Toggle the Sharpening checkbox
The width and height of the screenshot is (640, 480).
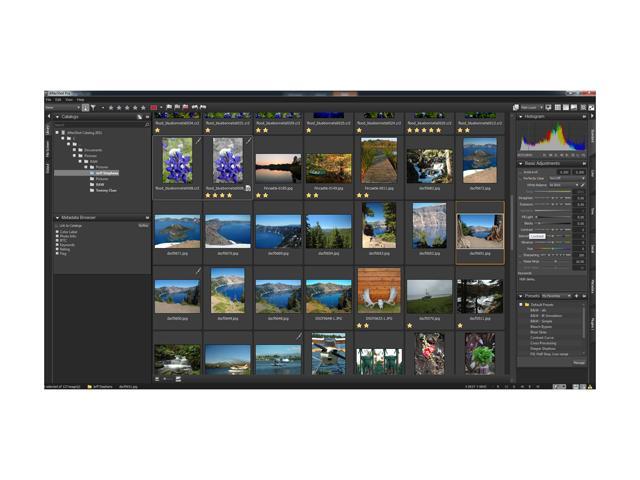520,255
